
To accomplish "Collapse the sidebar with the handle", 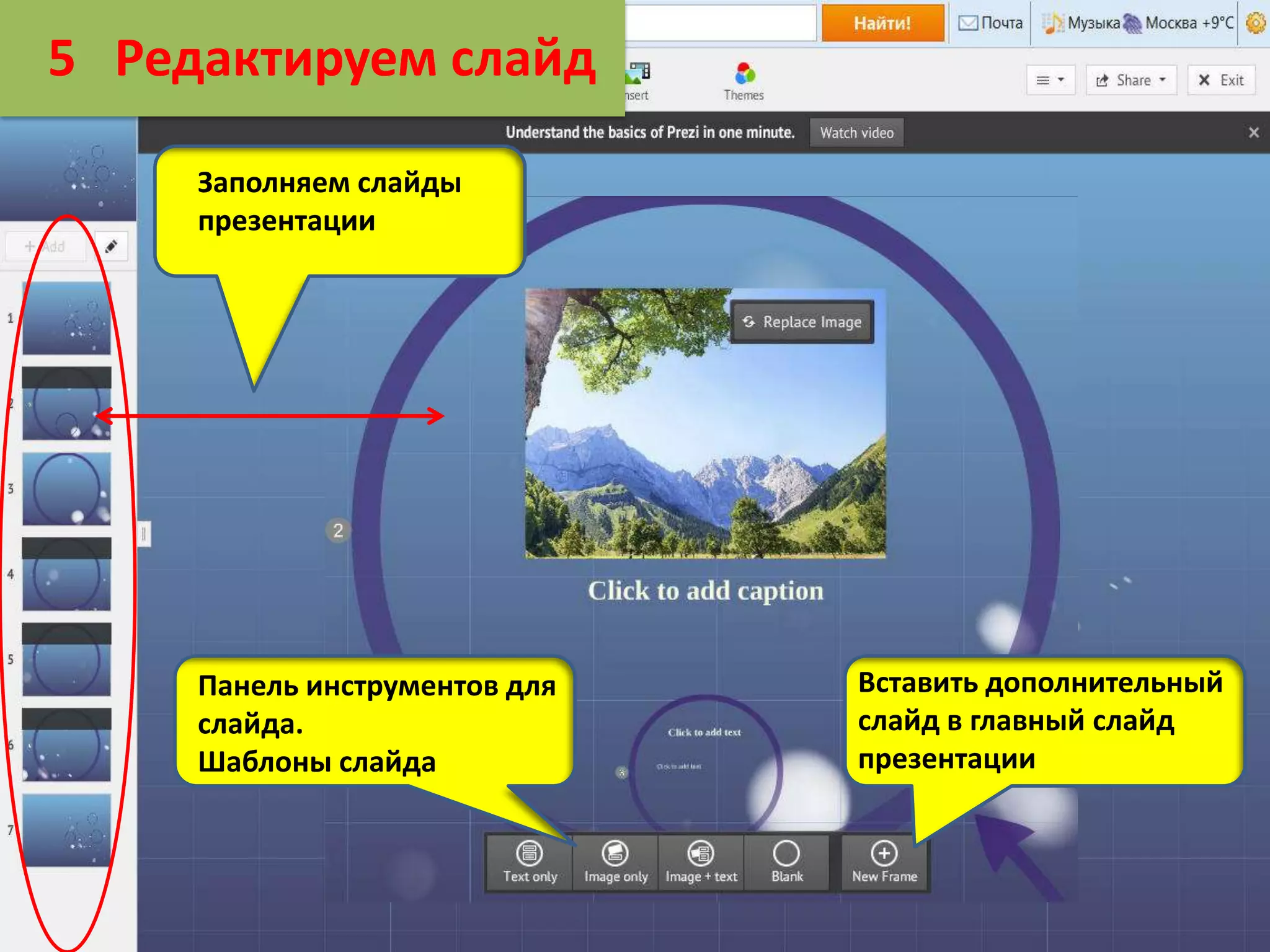I will point(144,534).
